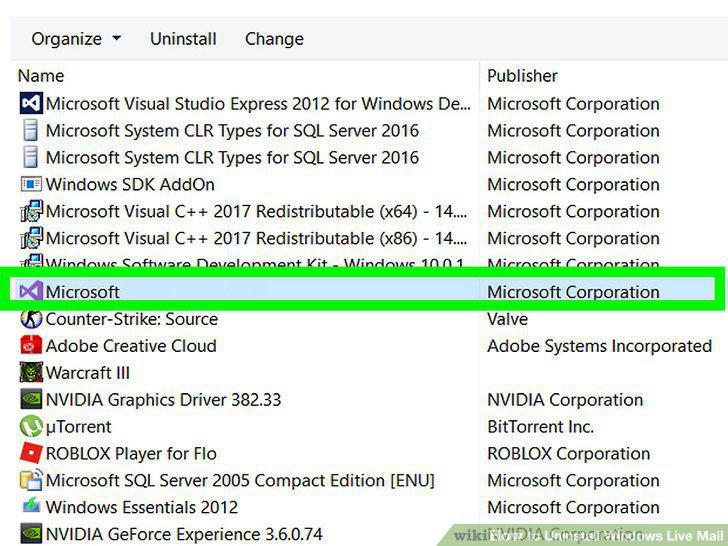
Task: Select NVIDIA Graphics Driver 382.33 entry
Action: (x=163, y=400)
